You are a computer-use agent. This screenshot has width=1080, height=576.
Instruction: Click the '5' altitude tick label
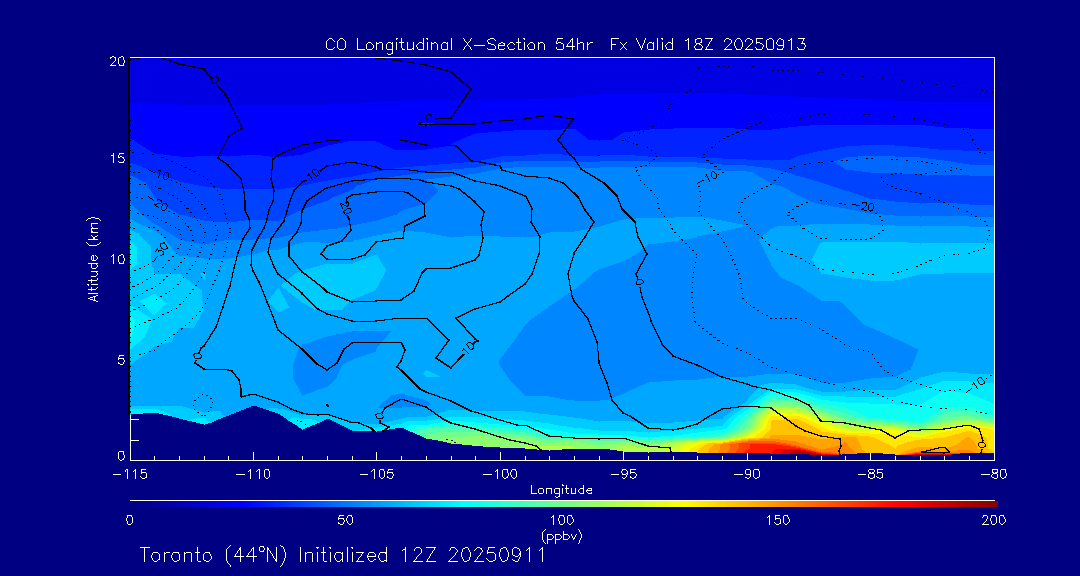[122, 359]
